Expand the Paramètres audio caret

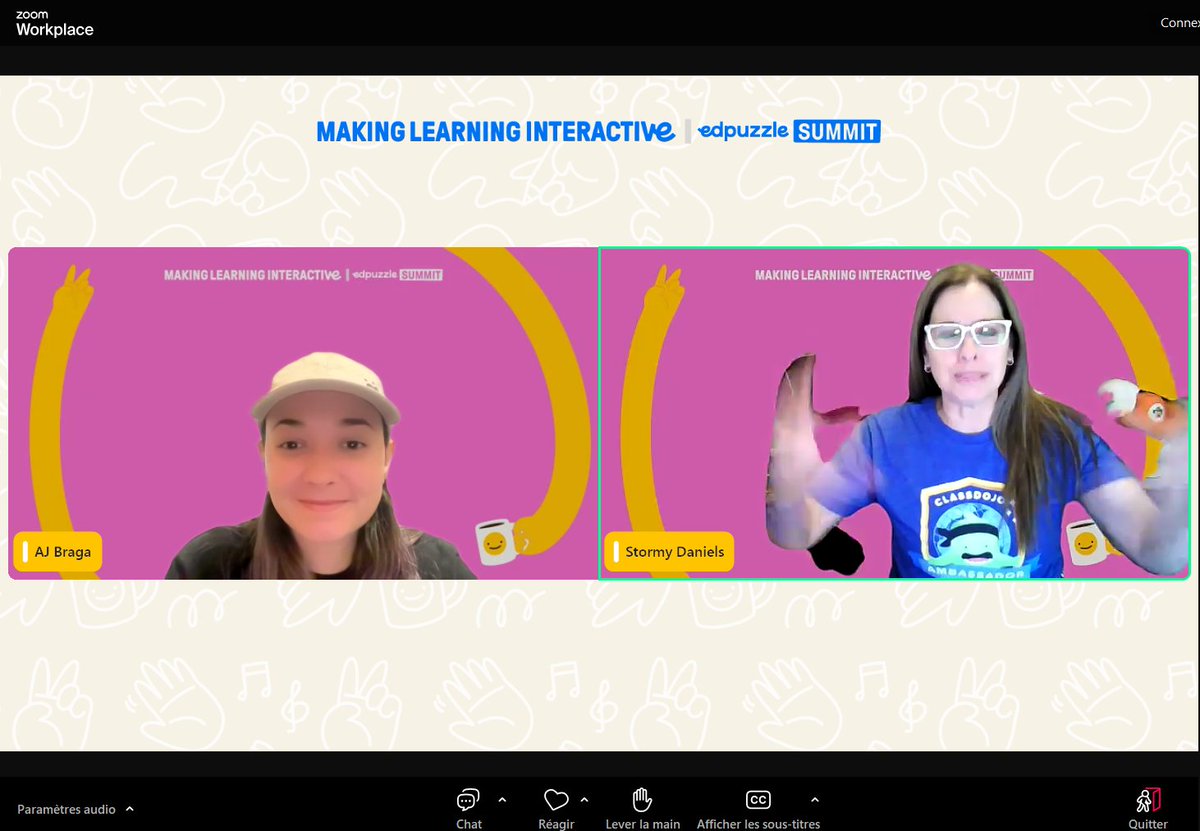130,809
